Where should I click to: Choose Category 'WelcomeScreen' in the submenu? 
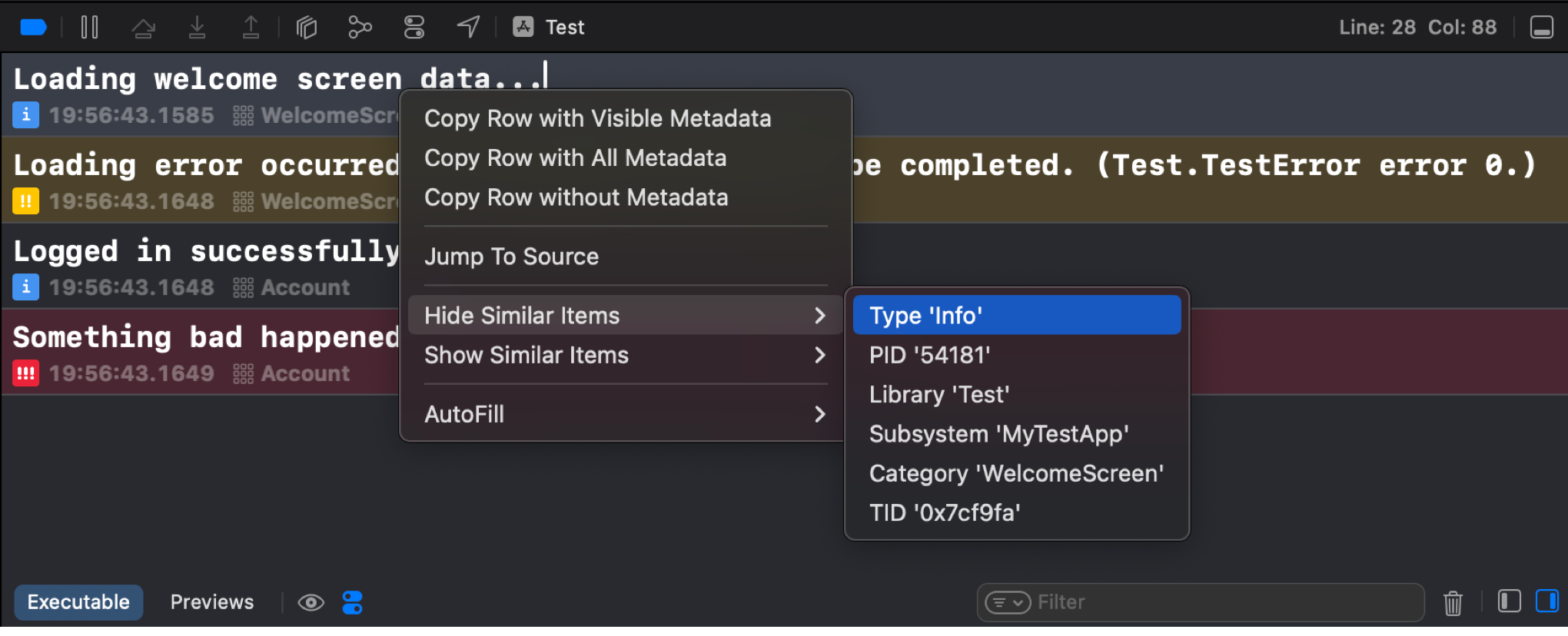(1016, 473)
